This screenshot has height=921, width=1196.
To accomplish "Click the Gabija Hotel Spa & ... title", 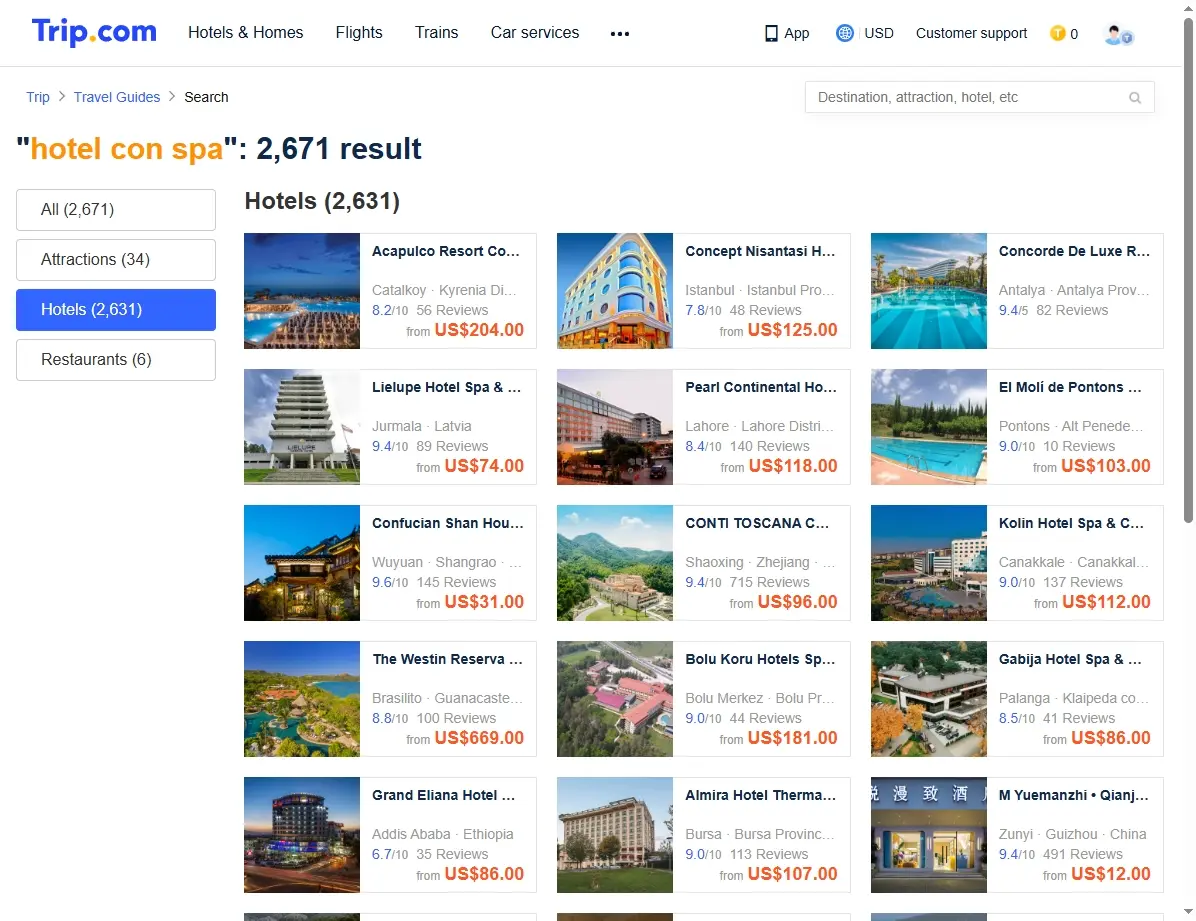I will point(1070,659).
